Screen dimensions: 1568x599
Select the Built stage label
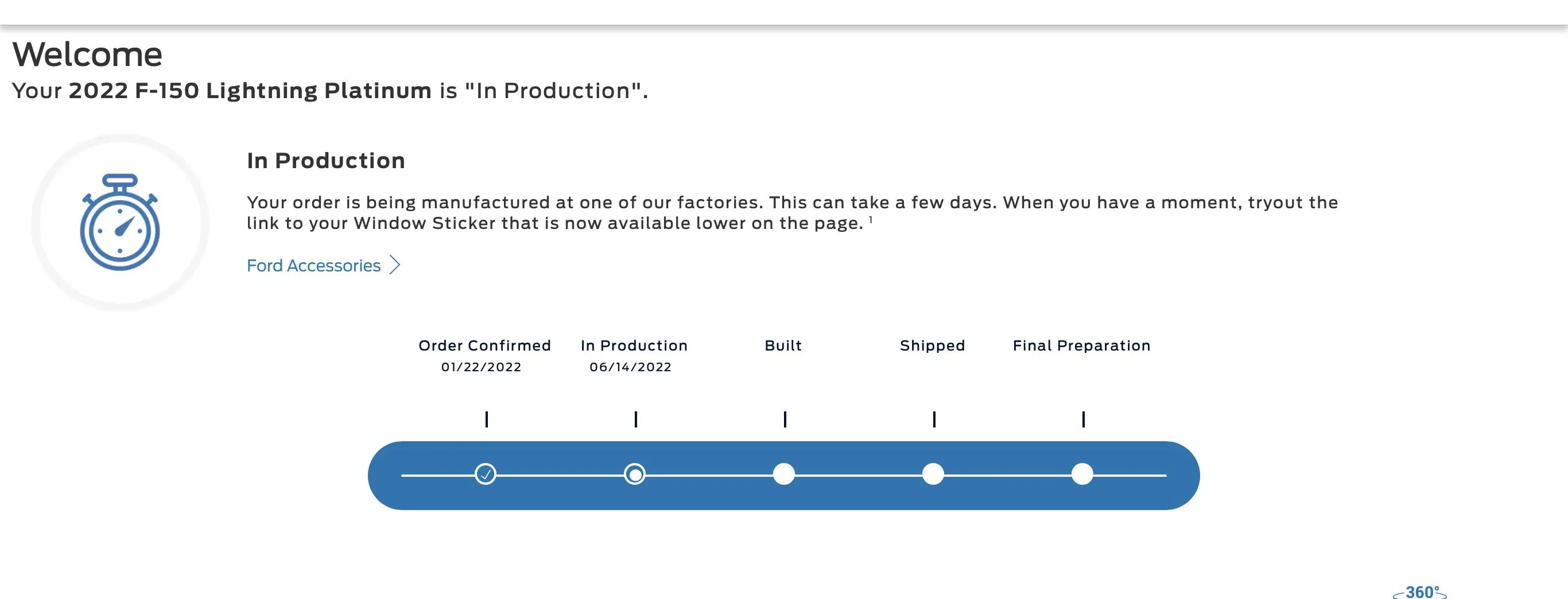[x=783, y=346]
